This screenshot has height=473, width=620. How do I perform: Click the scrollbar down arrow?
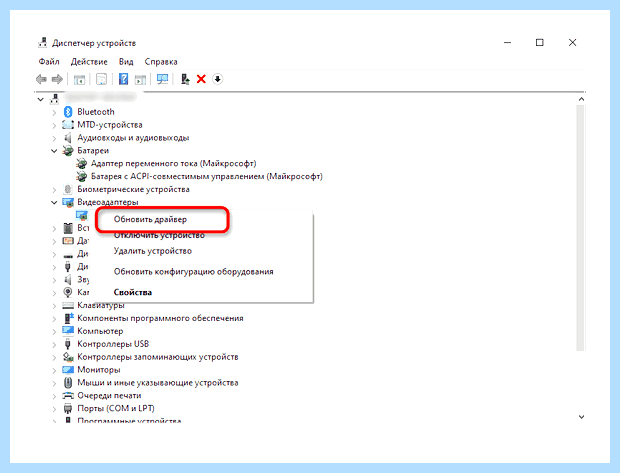pos(581,417)
